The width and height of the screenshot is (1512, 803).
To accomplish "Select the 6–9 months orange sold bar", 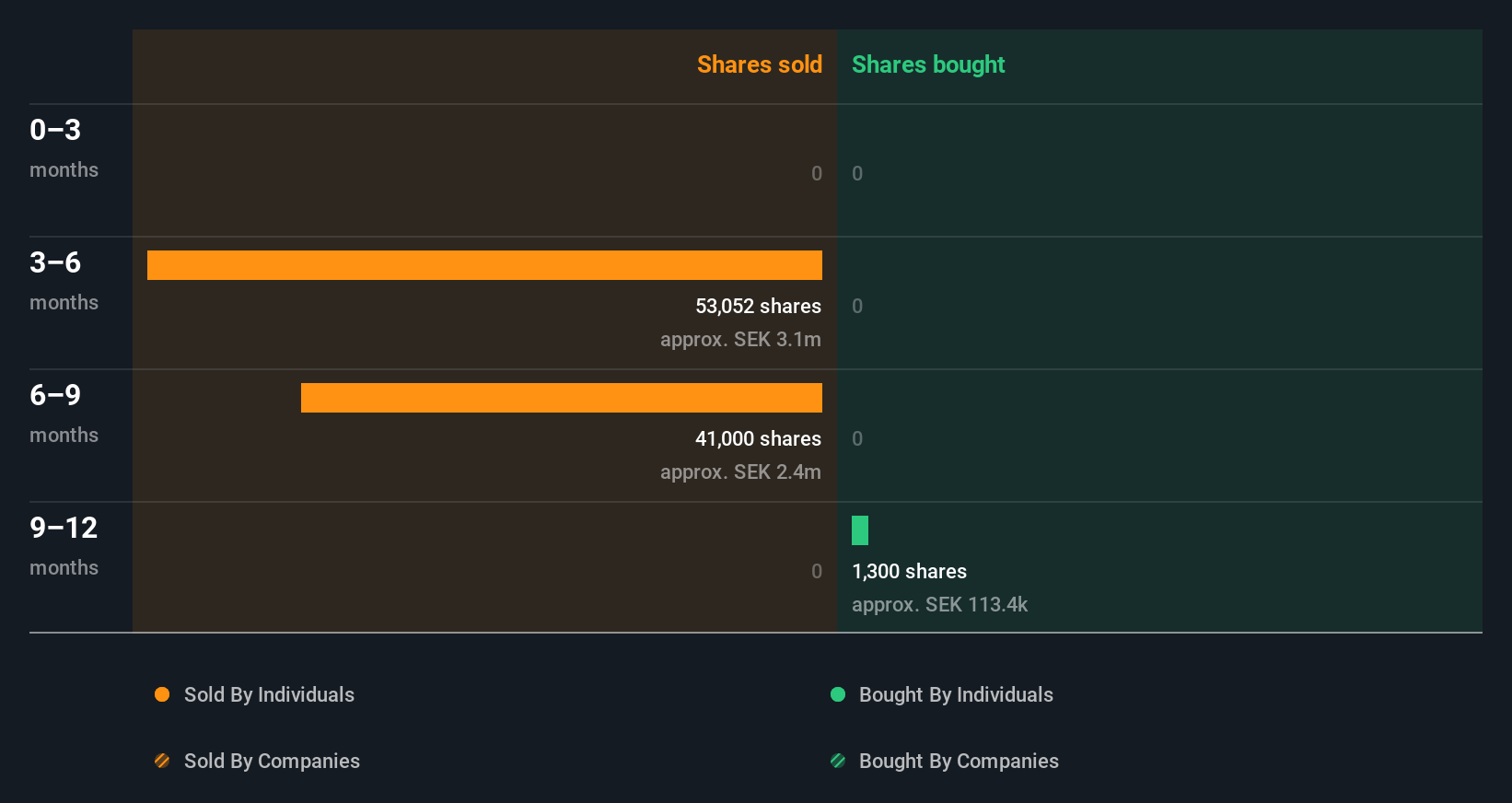I will [562, 398].
